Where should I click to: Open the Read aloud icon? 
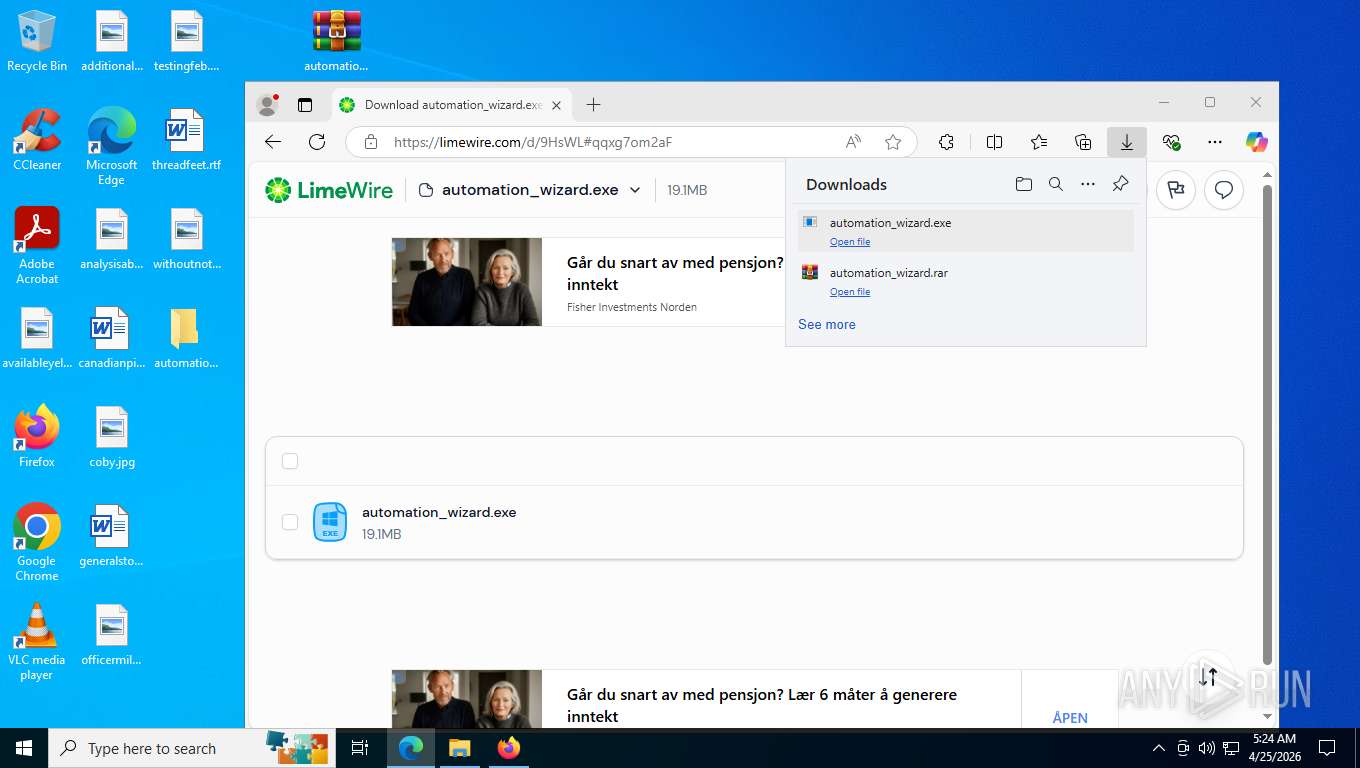[x=853, y=142]
